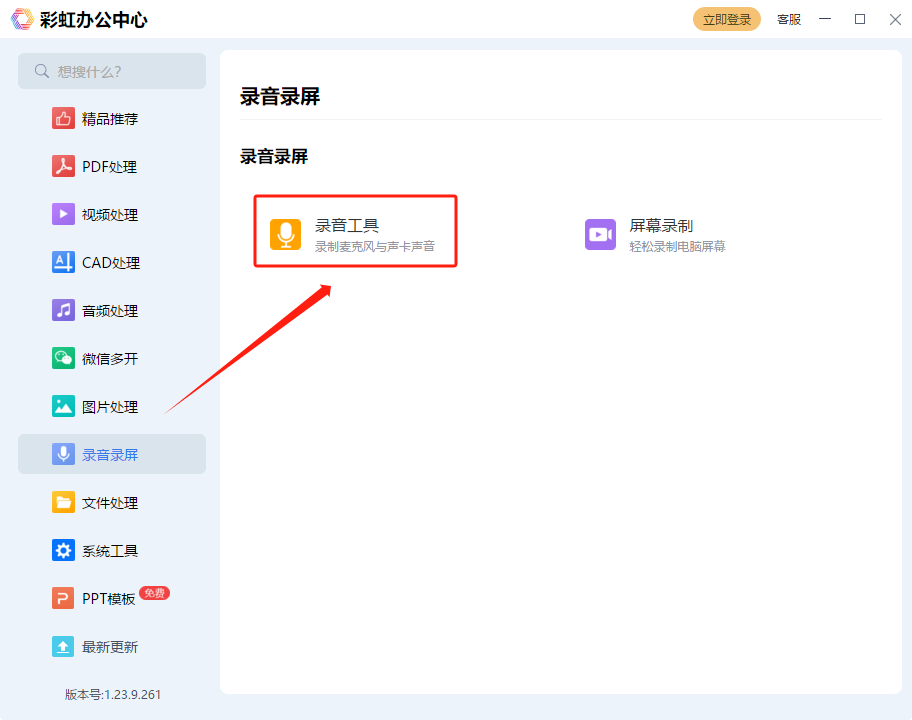
Task: Click the magnifier icon in search box
Action: [41, 71]
